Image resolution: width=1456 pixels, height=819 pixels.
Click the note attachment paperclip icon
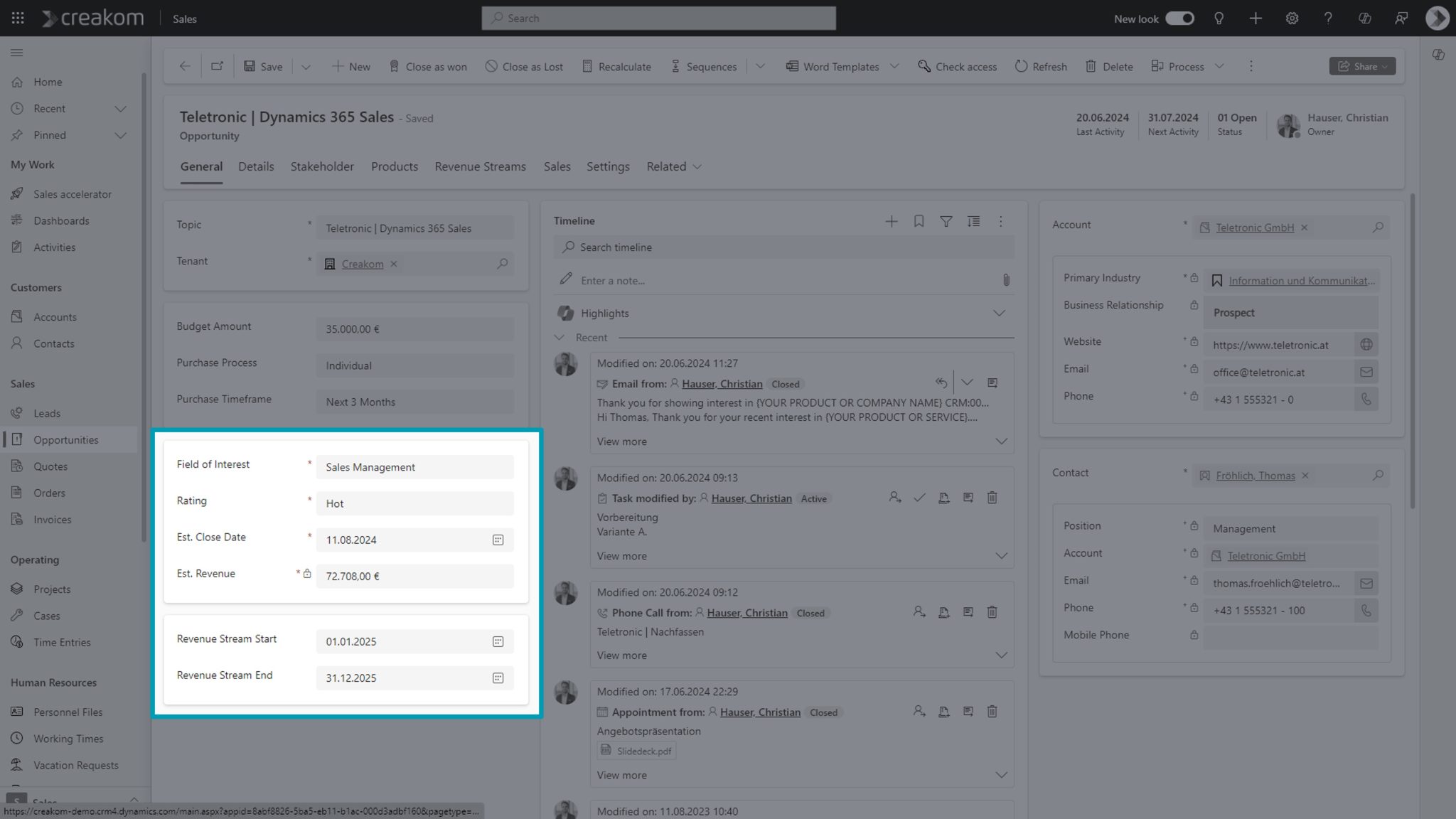pyautogui.click(x=1006, y=280)
